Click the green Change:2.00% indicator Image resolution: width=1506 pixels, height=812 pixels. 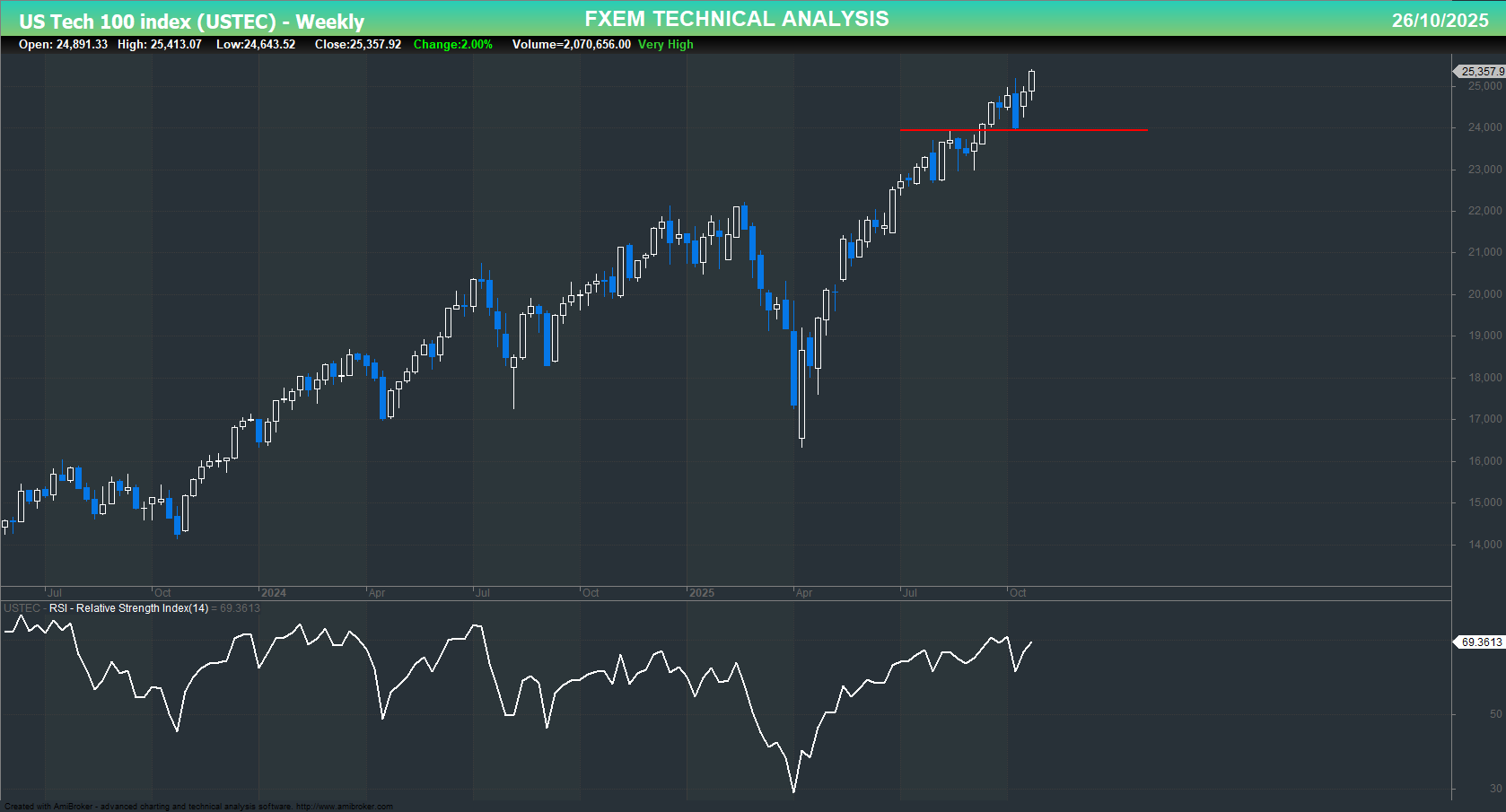tap(452, 45)
